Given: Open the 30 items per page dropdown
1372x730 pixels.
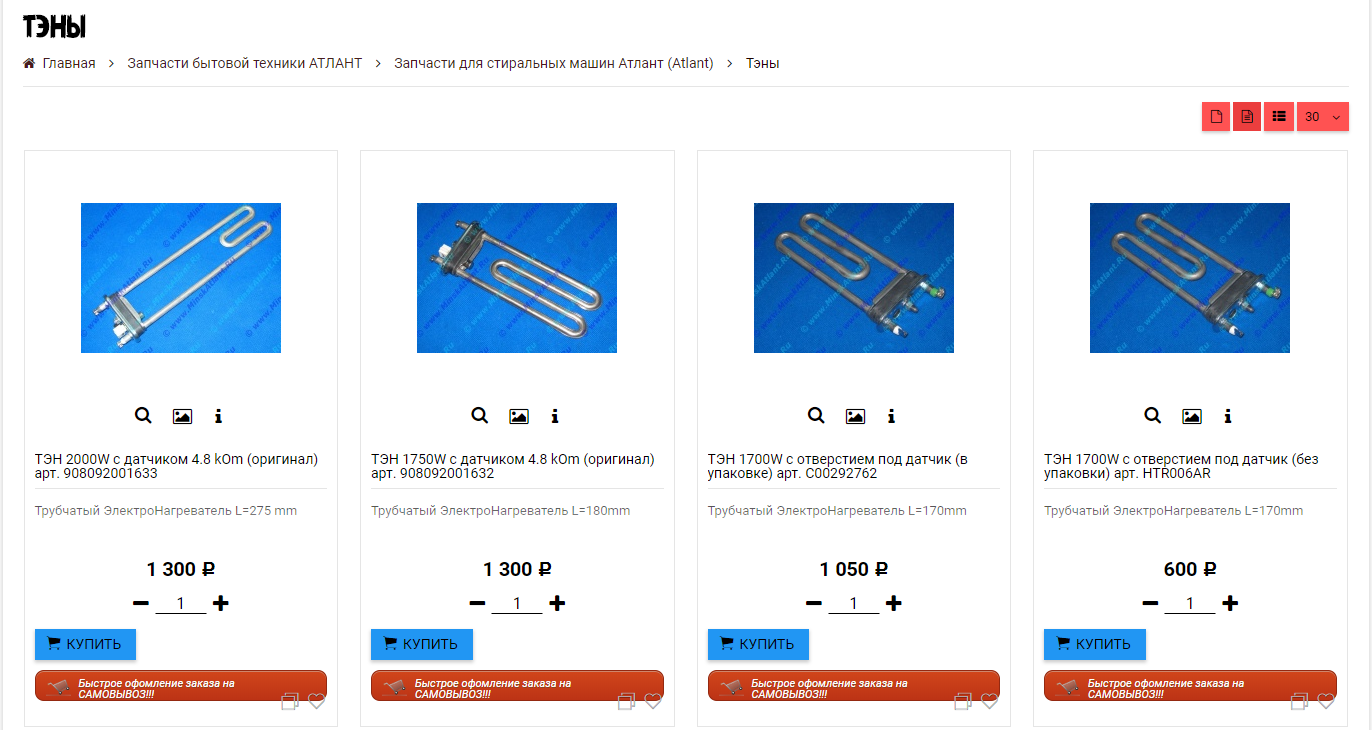Looking at the screenshot, I should coord(1322,117).
